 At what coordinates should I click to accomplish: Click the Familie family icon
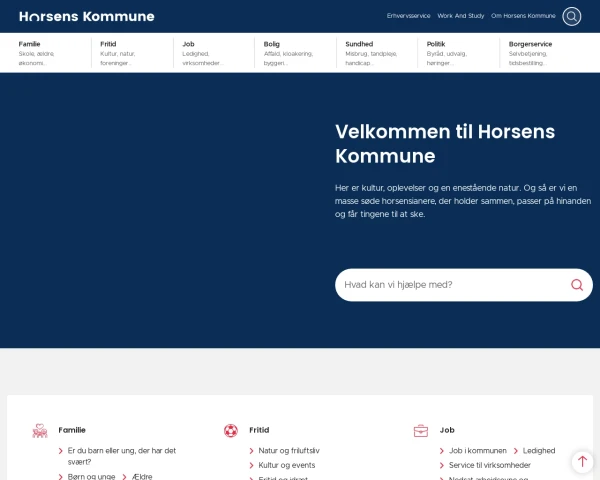coord(40,431)
